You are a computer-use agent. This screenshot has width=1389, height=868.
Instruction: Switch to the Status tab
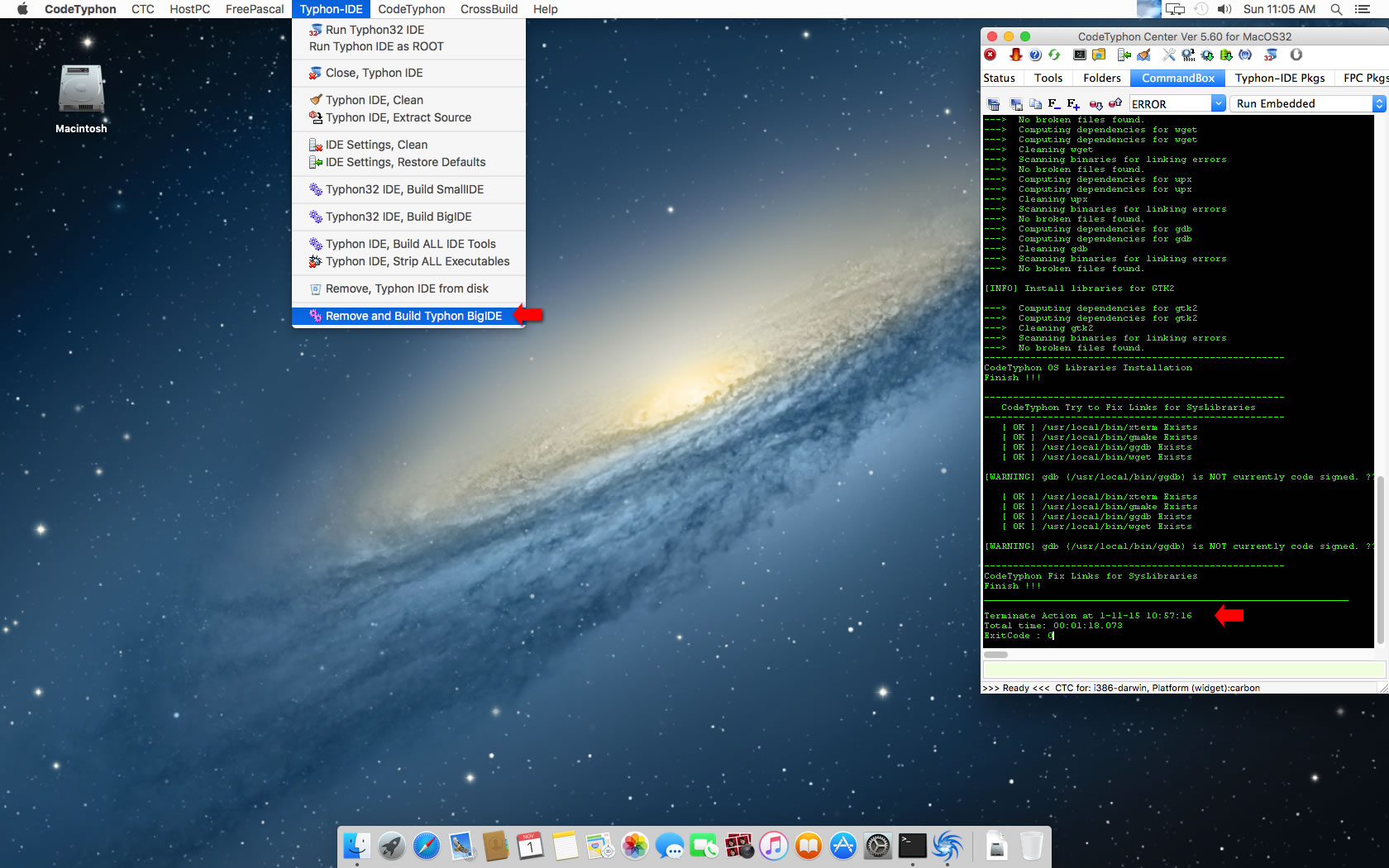click(x=999, y=78)
